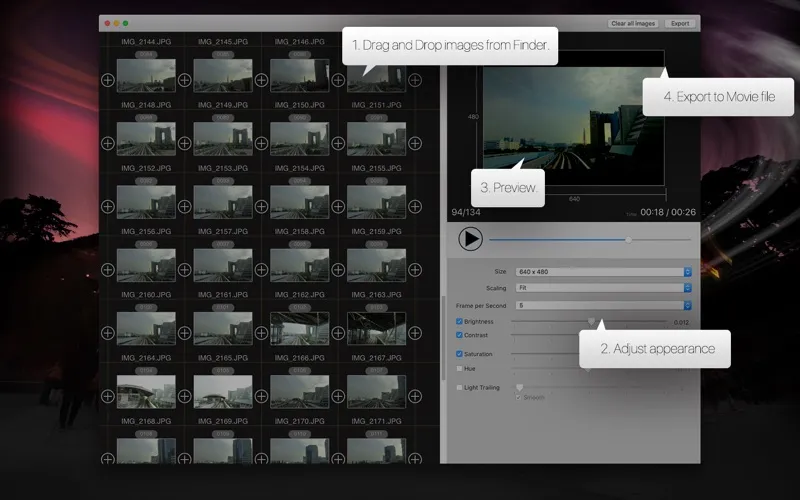This screenshot has width=800, height=500.
Task: Select the IMG_2164.JPG thumbnail
Action: click(x=146, y=392)
